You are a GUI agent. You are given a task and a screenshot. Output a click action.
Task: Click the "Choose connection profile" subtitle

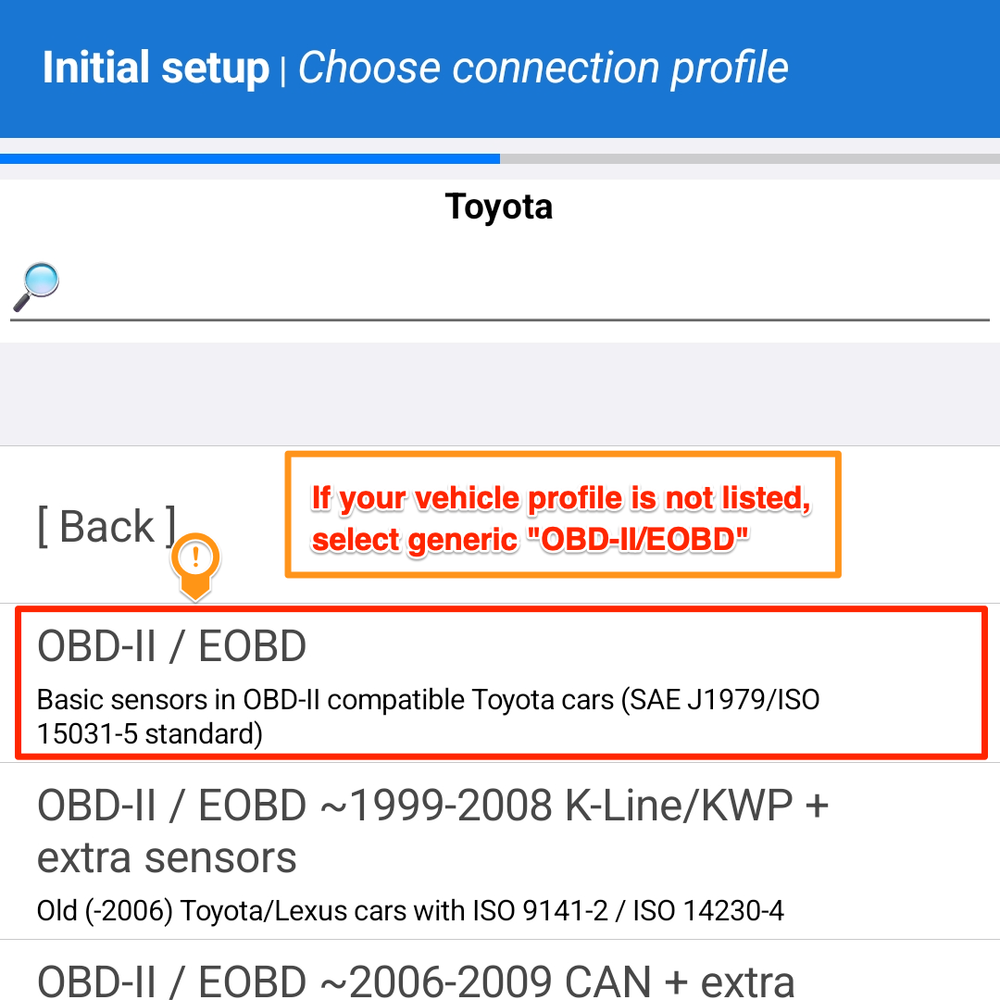[x=543, y=68]
